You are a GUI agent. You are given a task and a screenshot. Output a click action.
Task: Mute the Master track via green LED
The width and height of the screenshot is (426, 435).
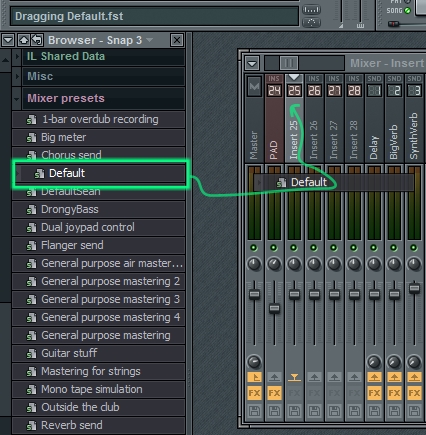[x=254, y=248]
